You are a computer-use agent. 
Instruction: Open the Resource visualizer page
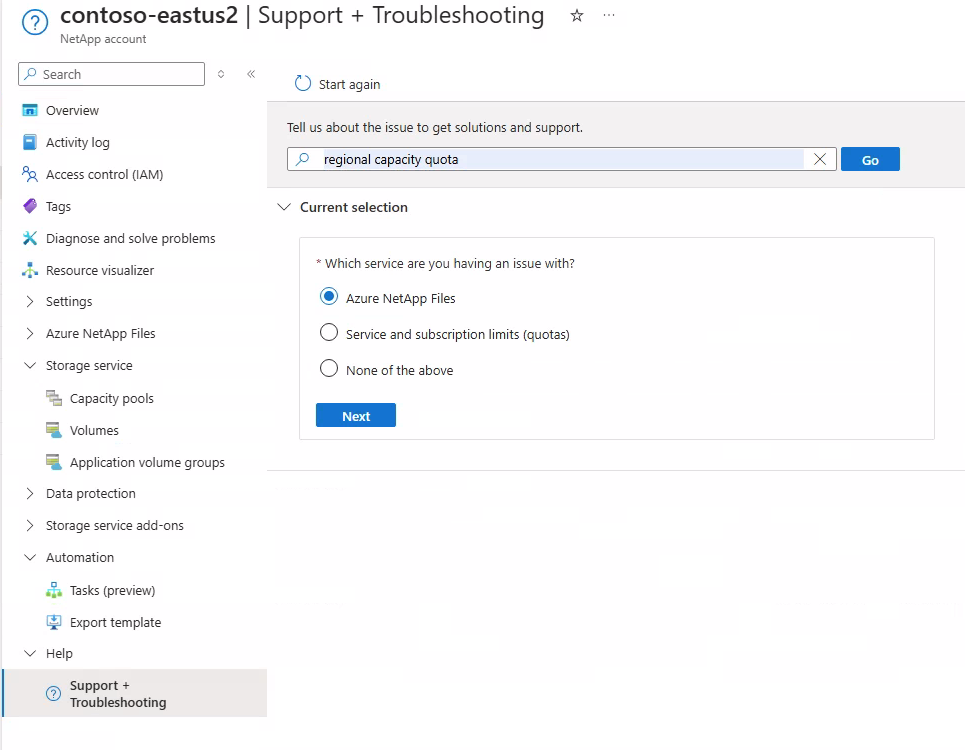[x=100, y=270]
